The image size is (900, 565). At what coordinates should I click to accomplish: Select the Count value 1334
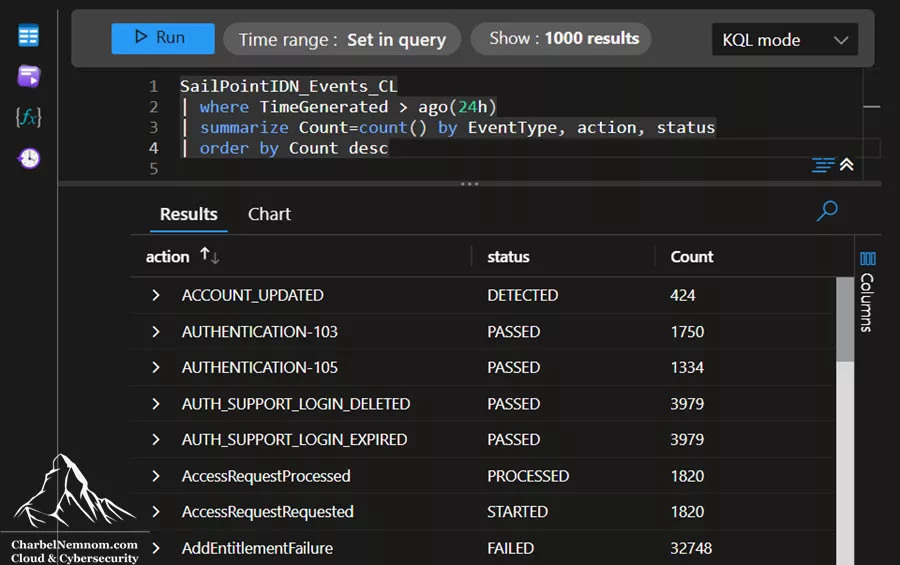coord(687,367)
